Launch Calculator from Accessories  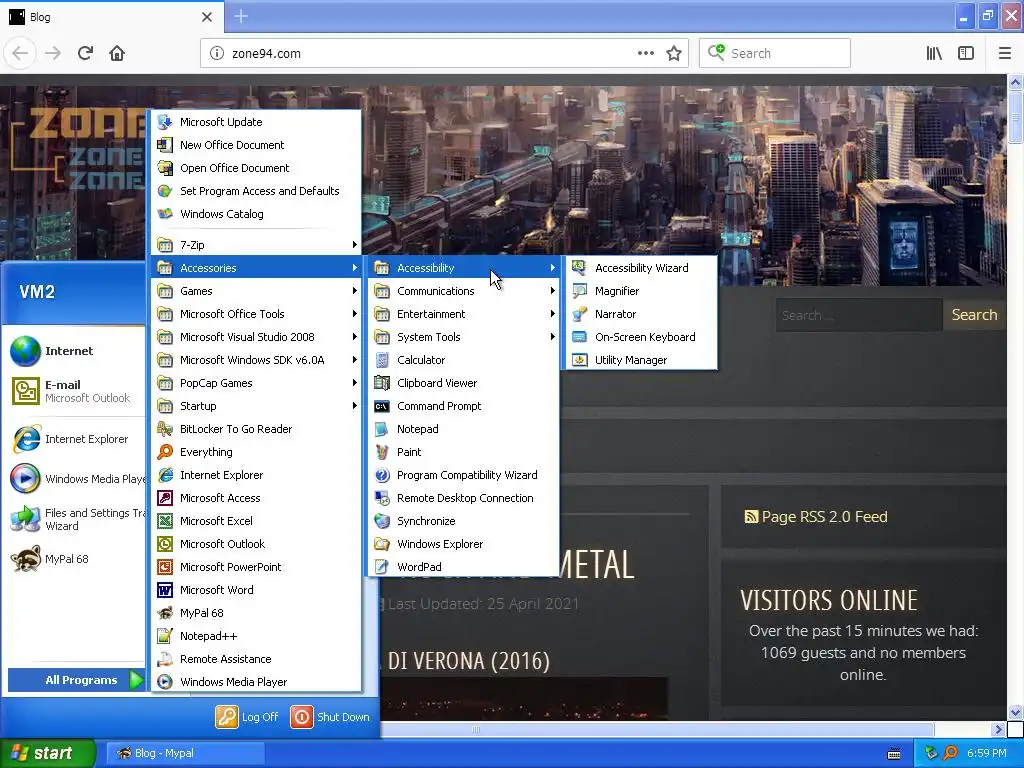tap(463, 360)
